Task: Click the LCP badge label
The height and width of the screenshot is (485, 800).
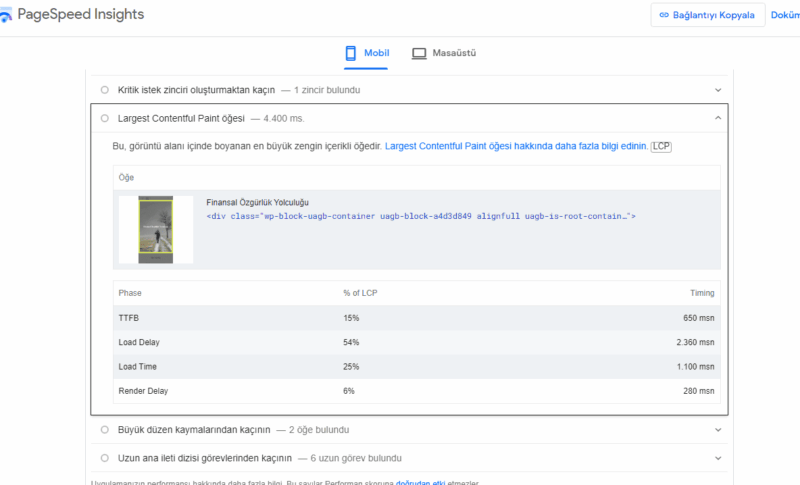Action: pos(661,146)
